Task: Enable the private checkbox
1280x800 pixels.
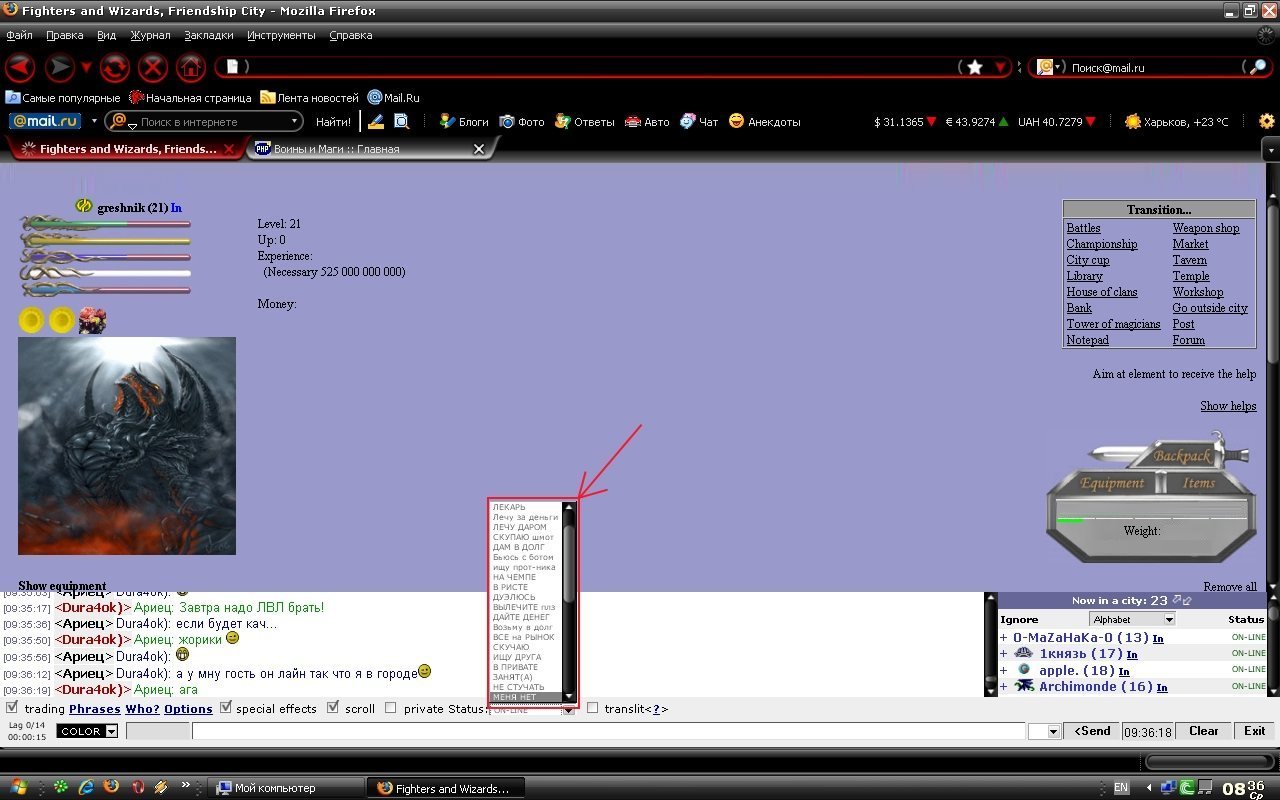Action: point(391,708)
